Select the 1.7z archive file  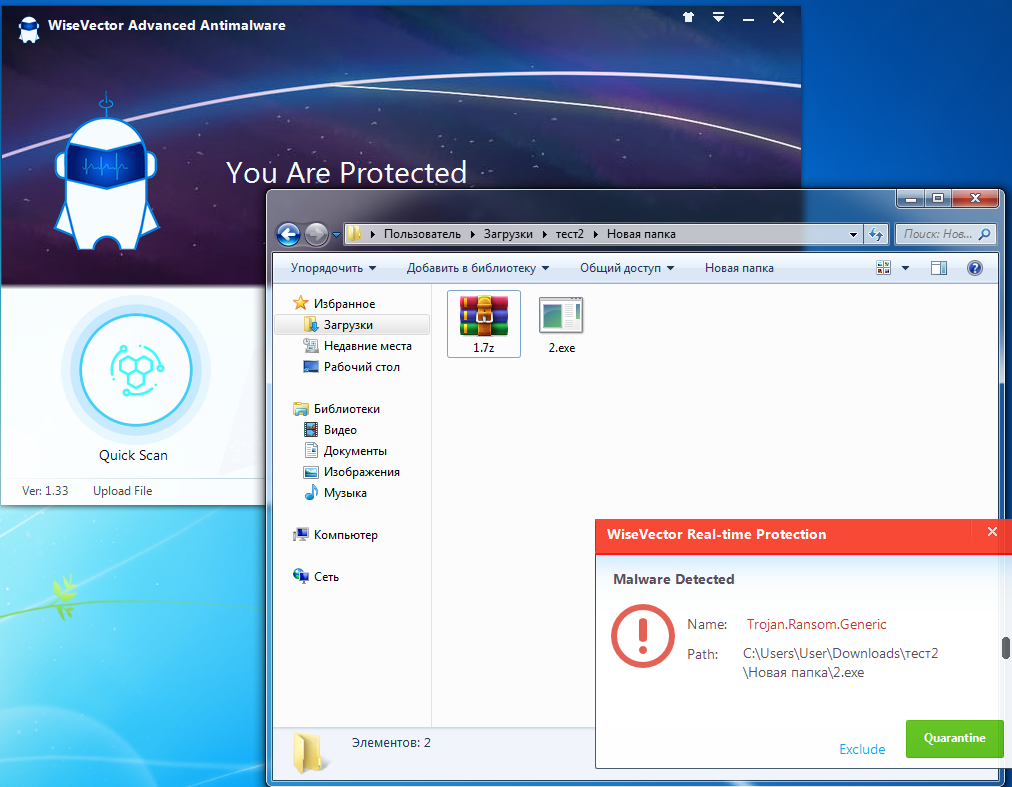[483, 323]
